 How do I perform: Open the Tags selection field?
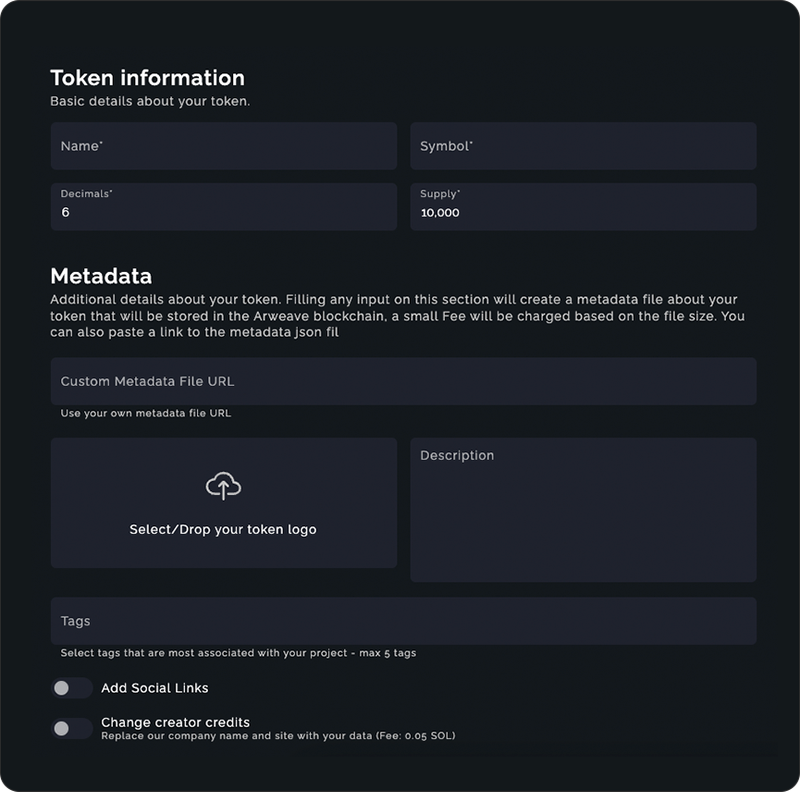(x=400, y=620)
